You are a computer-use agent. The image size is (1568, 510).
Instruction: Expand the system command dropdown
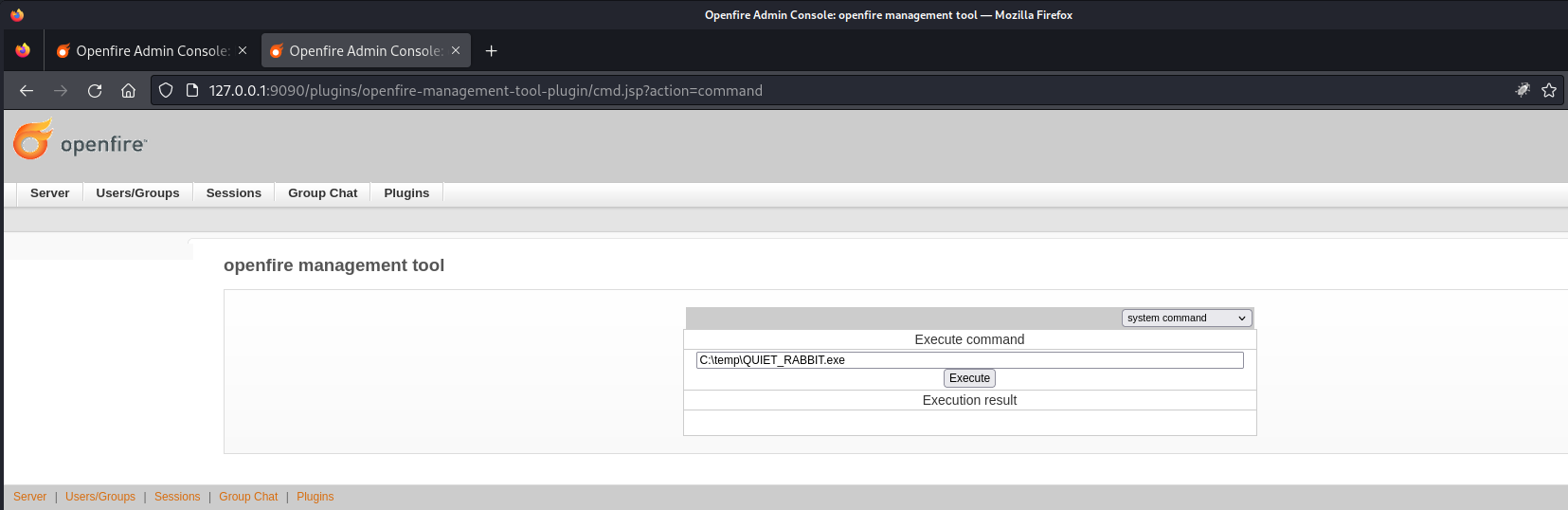point(1186,319)
